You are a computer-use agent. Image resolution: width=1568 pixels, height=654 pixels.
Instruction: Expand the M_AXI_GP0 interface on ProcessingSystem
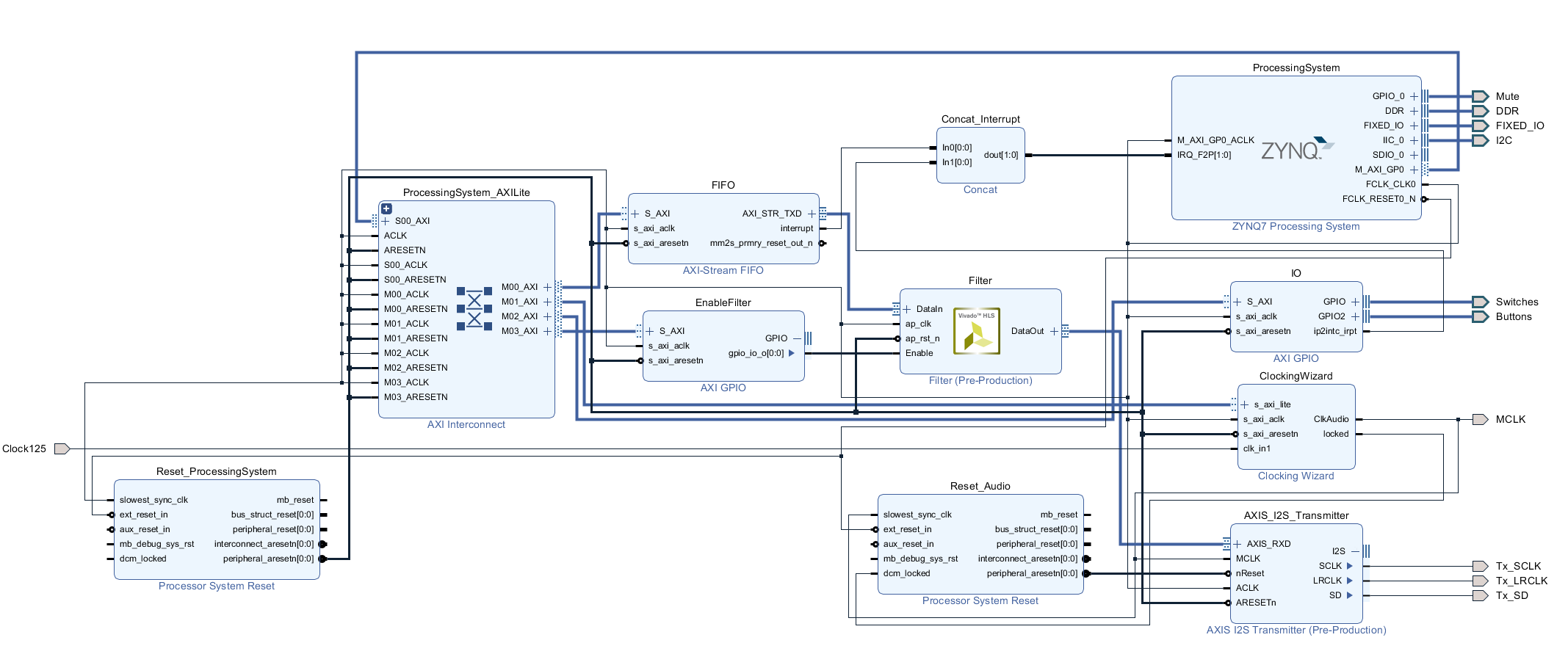pos(1414,170)
